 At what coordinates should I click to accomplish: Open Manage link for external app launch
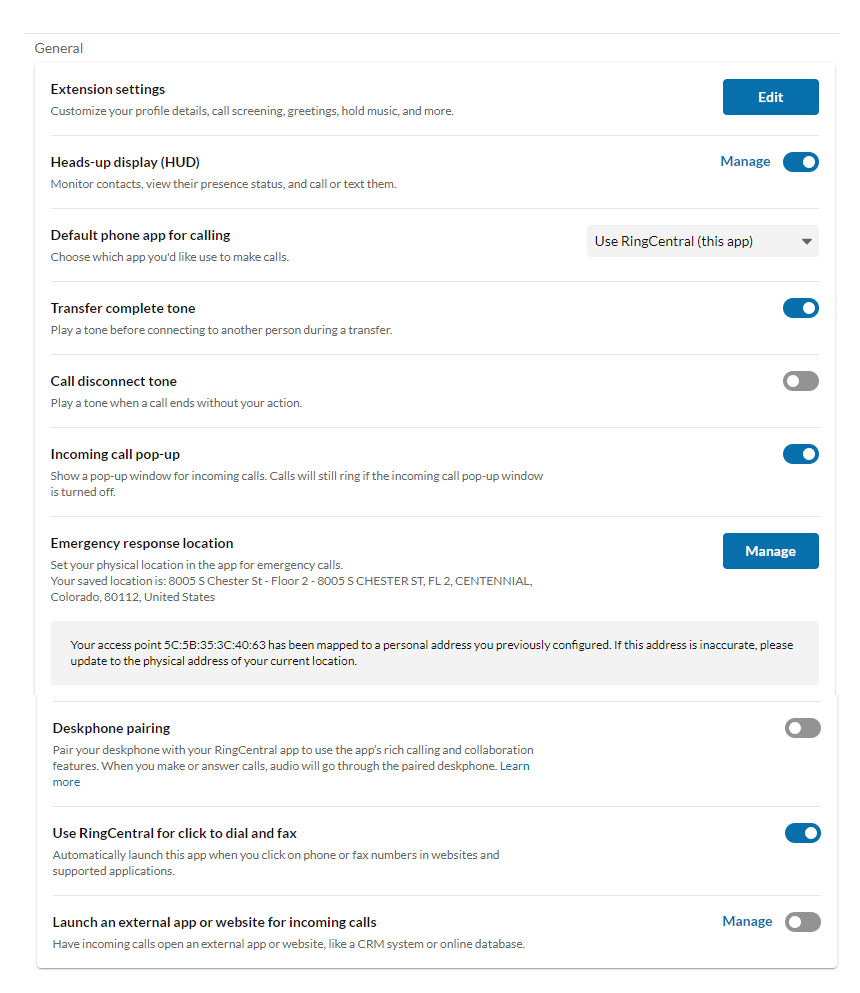click(x=747, y=921)
